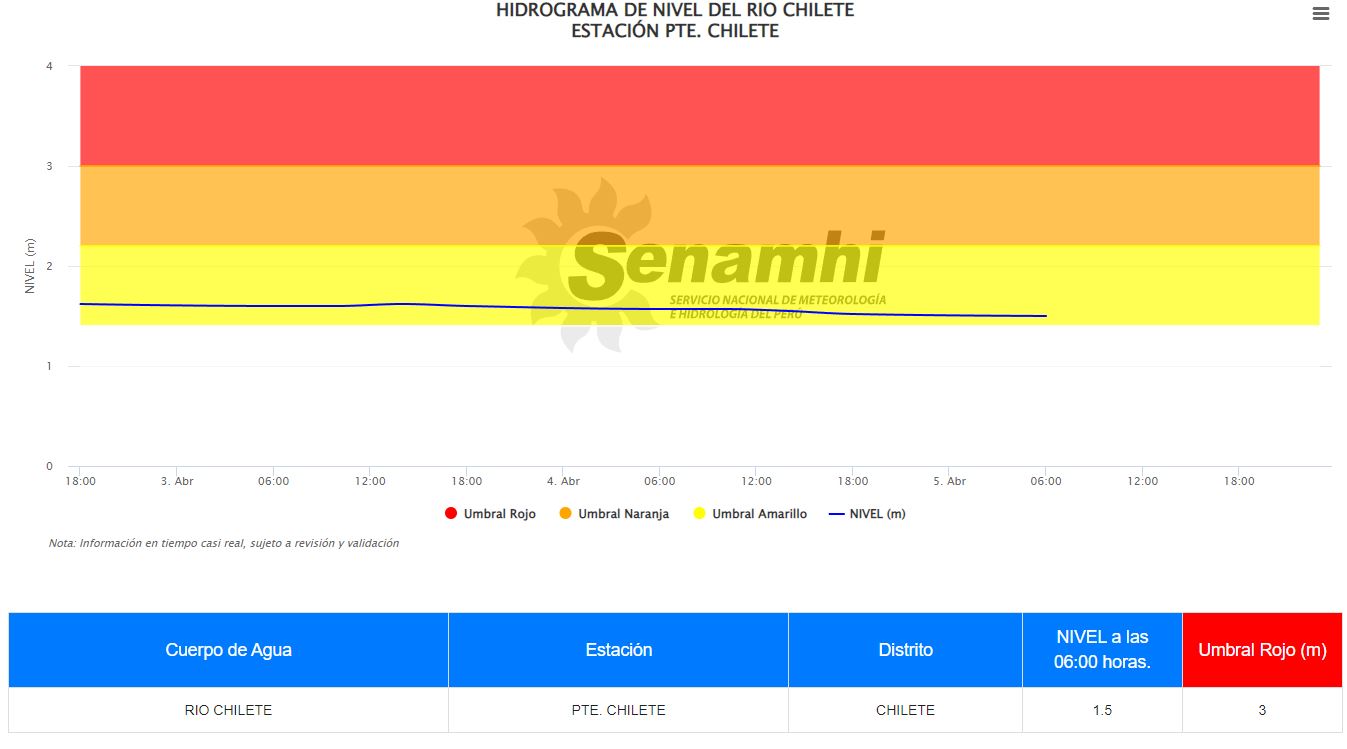Toggle Umbral Amarillo legend series
Viewport: 1347px width, 749px height.
pos(749,514)
